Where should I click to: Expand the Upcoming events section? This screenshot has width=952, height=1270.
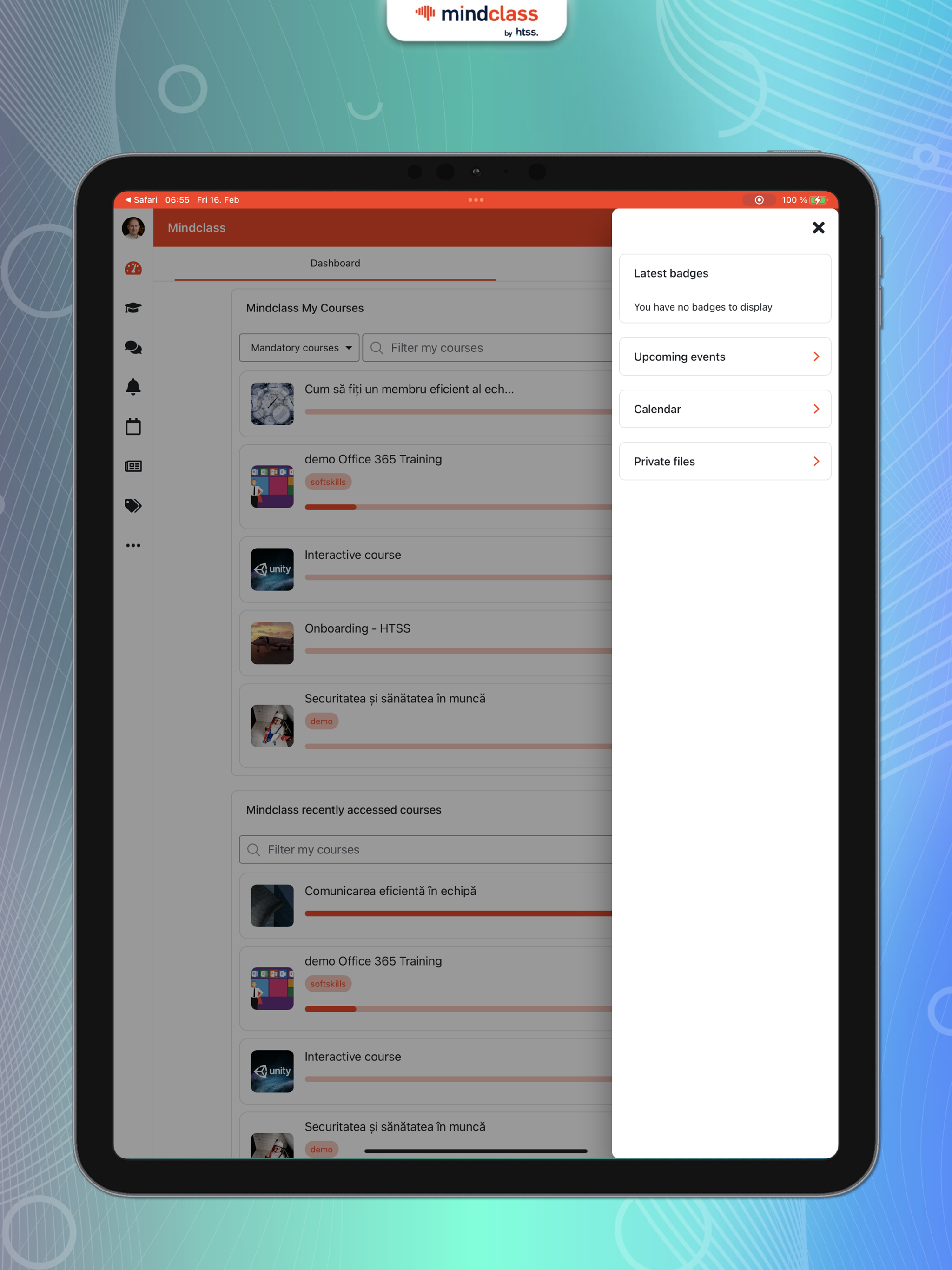pyautogui.click(x=725, y=357)
